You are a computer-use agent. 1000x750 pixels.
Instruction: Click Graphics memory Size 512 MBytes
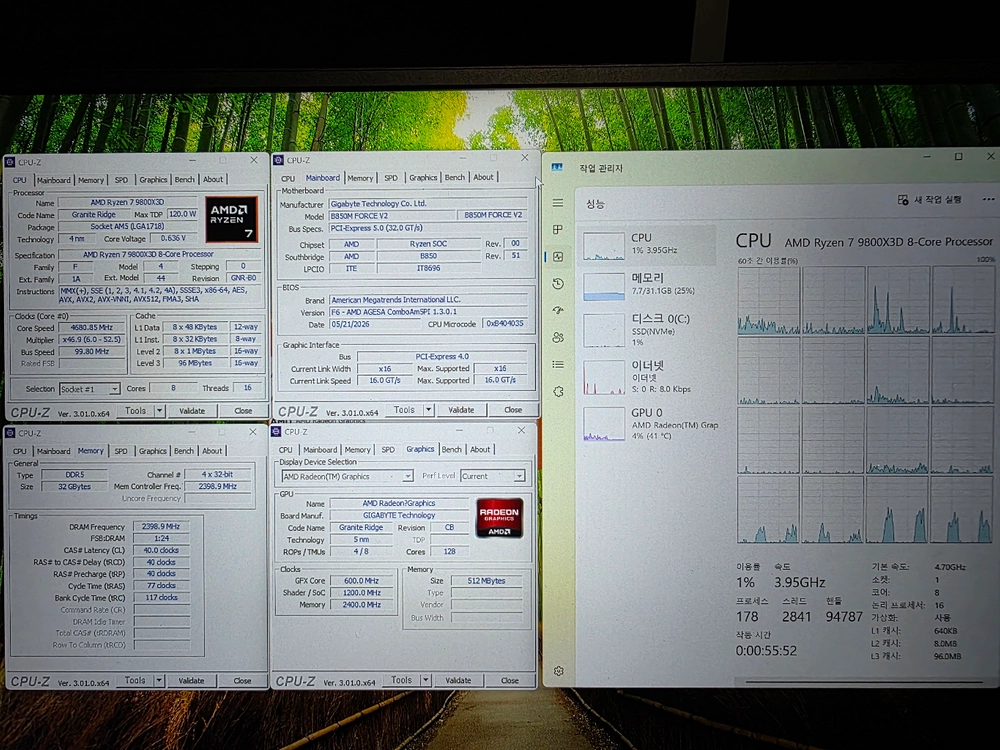486,581
